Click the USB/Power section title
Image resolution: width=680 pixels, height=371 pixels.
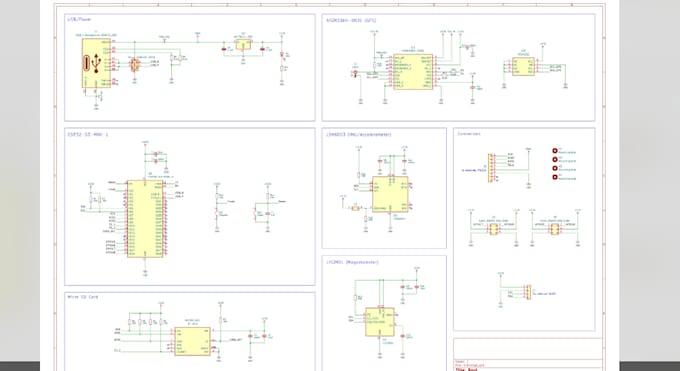[79, 19]
